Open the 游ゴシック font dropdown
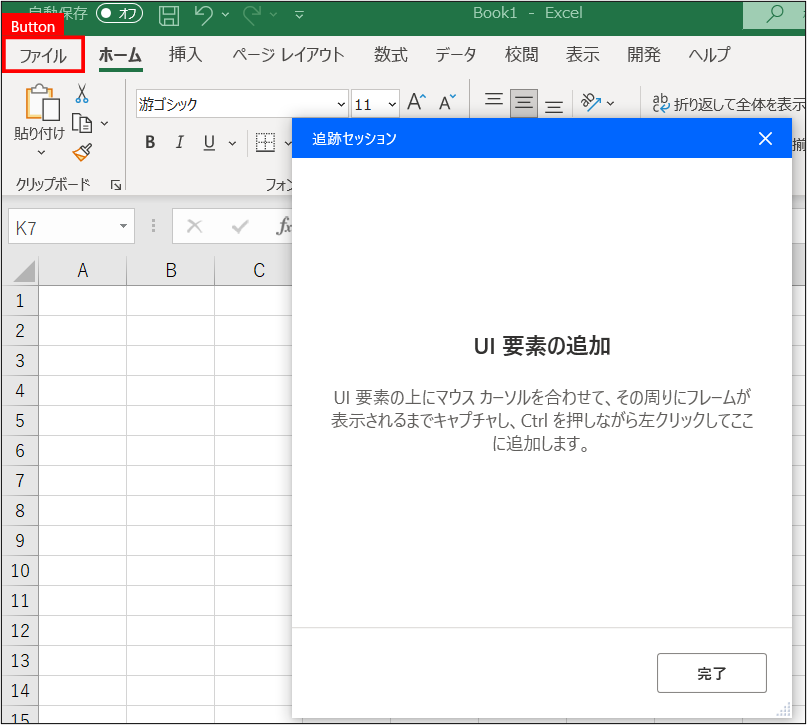The width and height of the screenshot is (807, 725). (341, 103)
